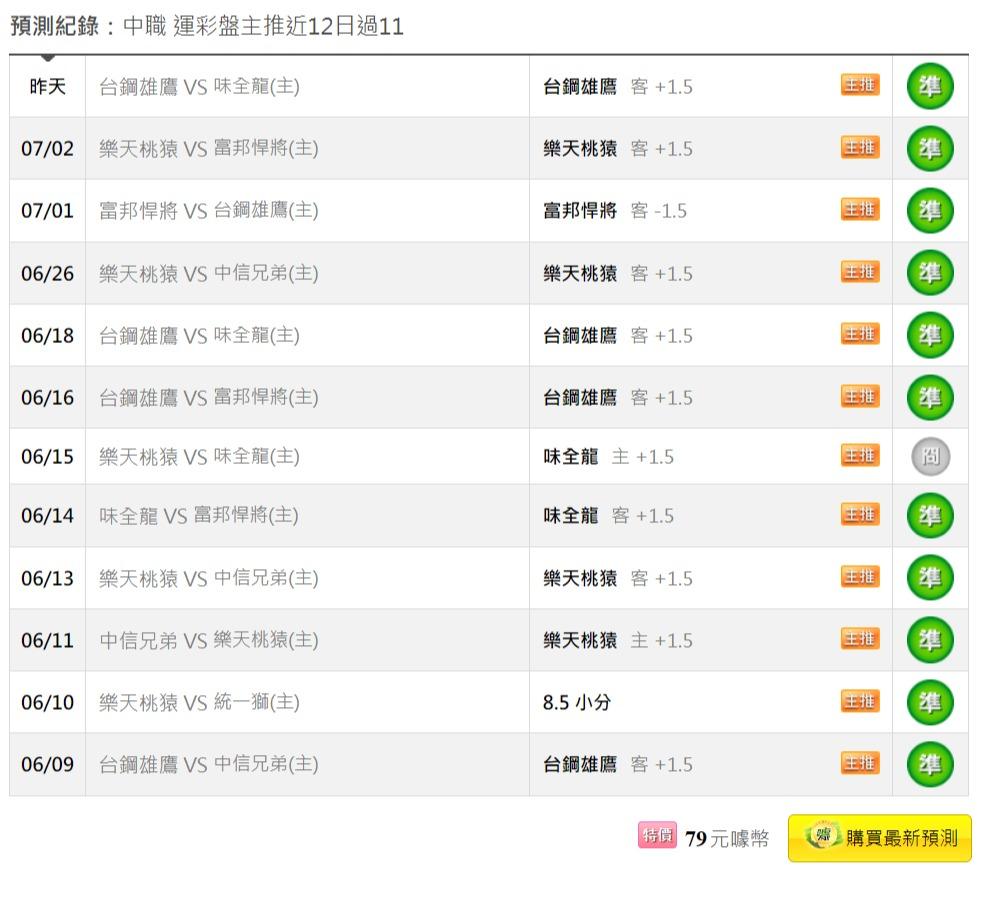
Task: Click prediction 台鋼雄鷹 客 +1.5 on 06/09
Action: [618, 764]
